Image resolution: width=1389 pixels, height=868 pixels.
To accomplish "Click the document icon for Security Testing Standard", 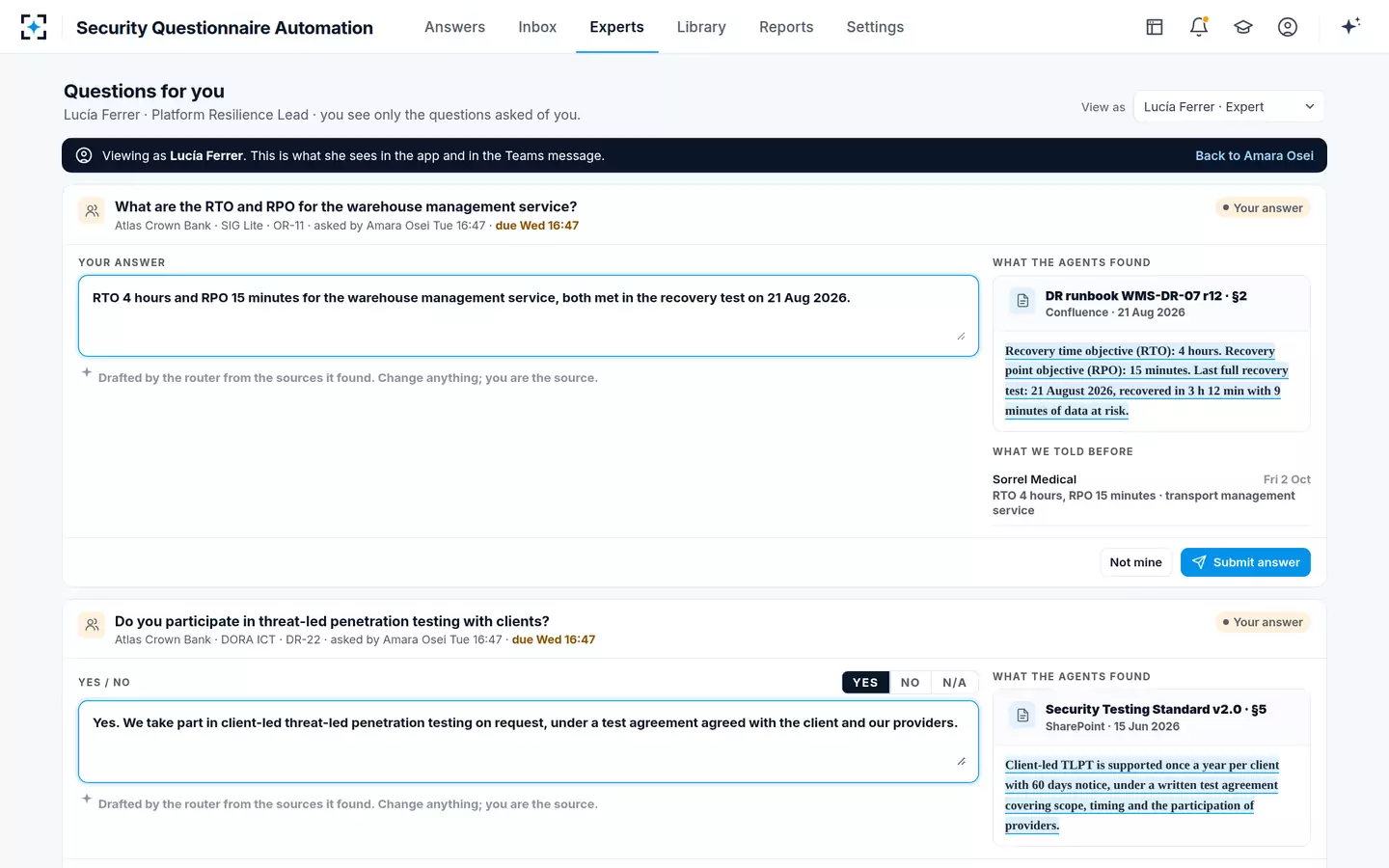I will [1022, 716].
